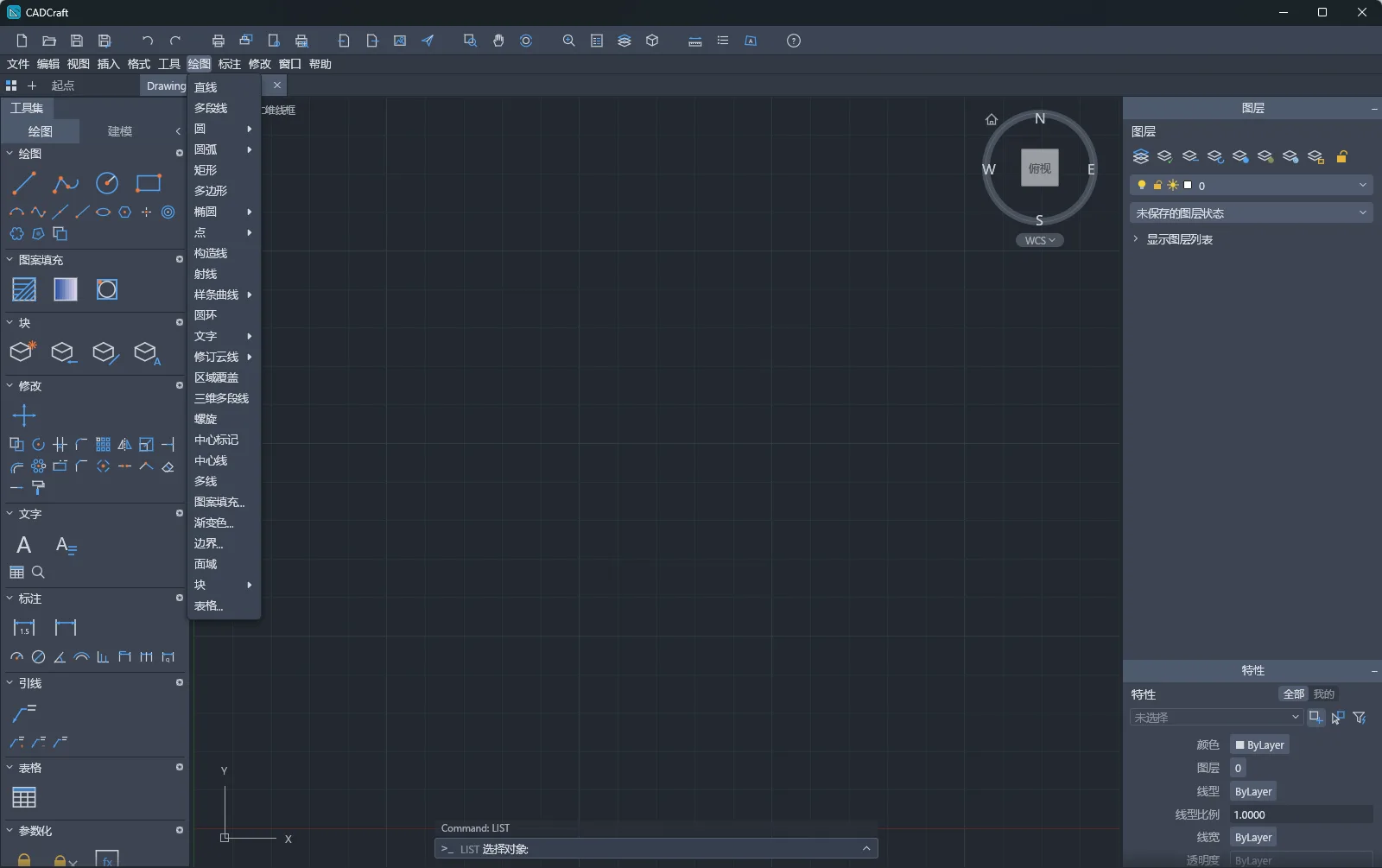This screenshot has height=868, width=1382.
Task: Open the 圆弧 submenu
Action: click(224, 149)
